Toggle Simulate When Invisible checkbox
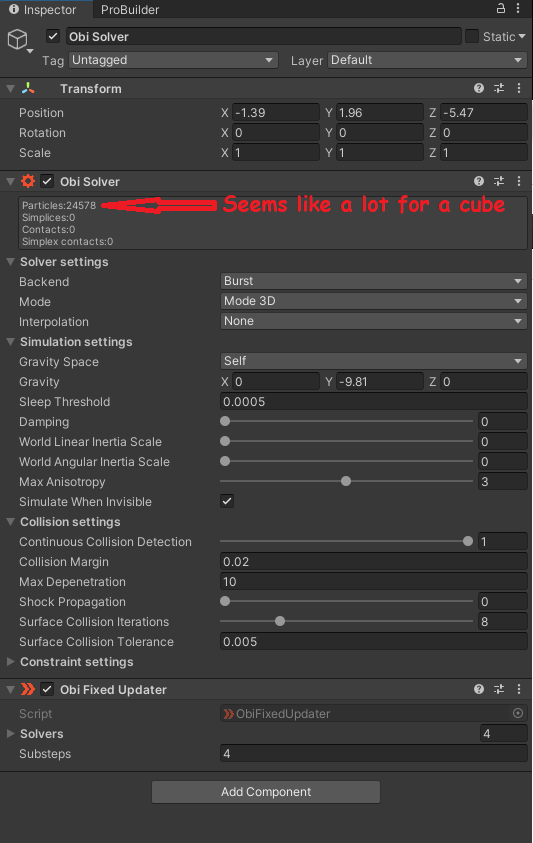 coord(227,501)
